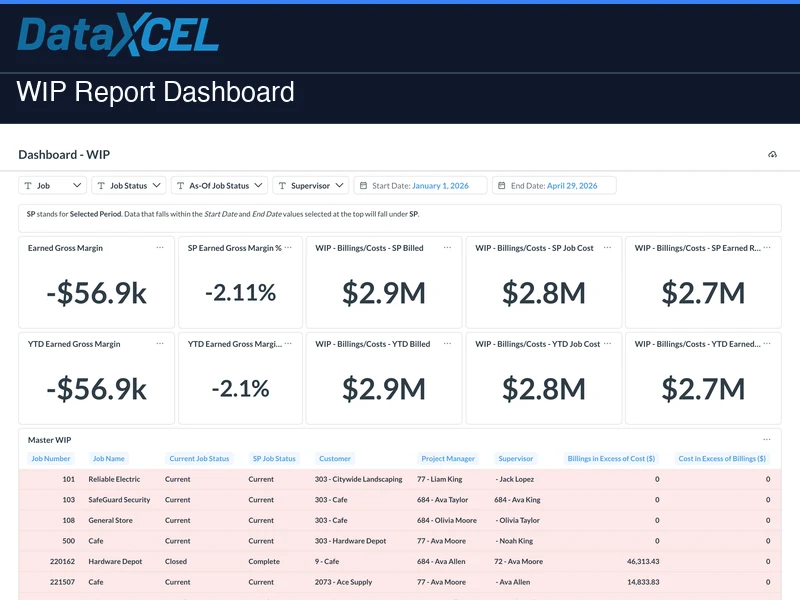The height and width of the screenshot is (600, 800).
Task: Expand the Supervisor filter dropdown
Action: click(311, 186)
